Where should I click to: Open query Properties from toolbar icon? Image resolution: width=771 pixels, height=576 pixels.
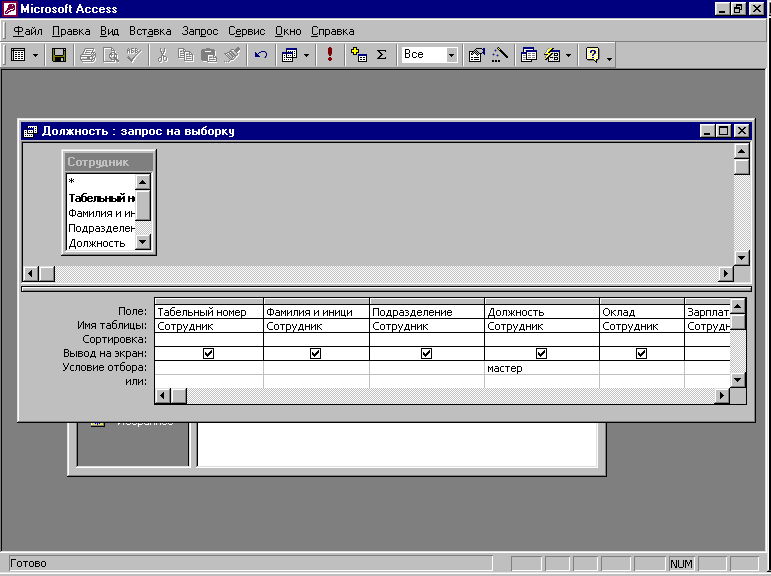476,55
